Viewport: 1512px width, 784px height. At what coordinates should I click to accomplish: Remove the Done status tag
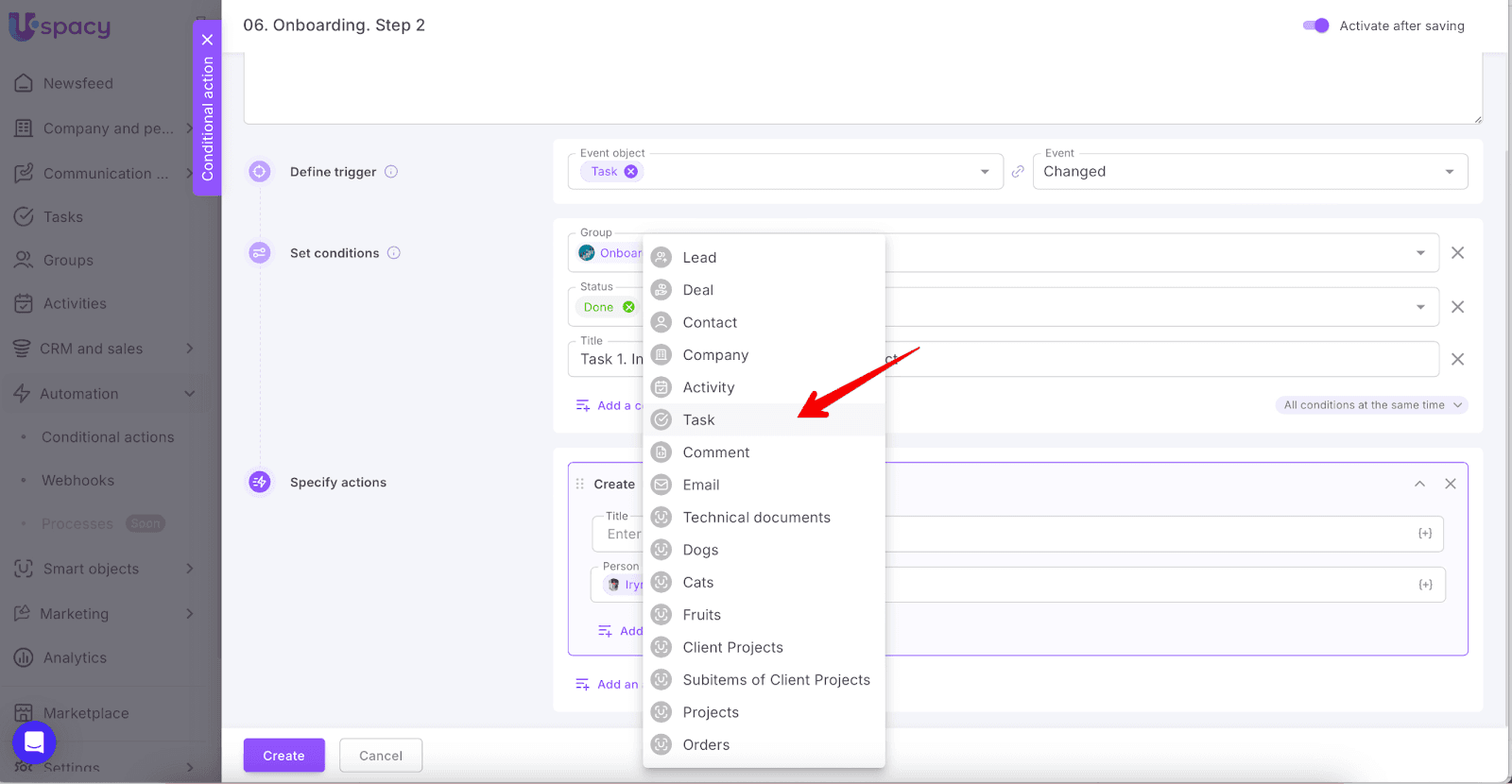tap(628, 307)
